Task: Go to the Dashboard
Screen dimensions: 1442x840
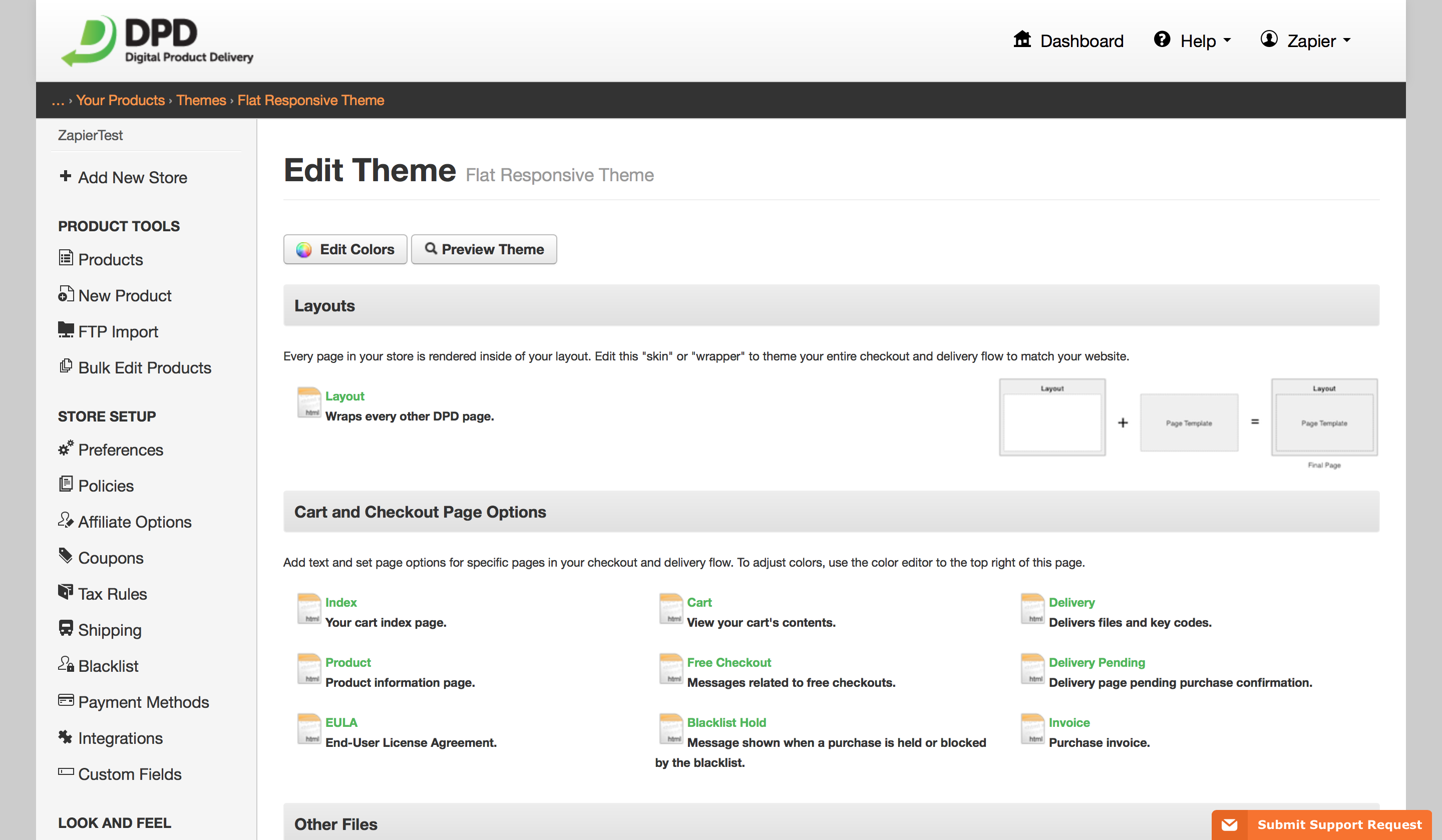Action: pos(1068,40)
